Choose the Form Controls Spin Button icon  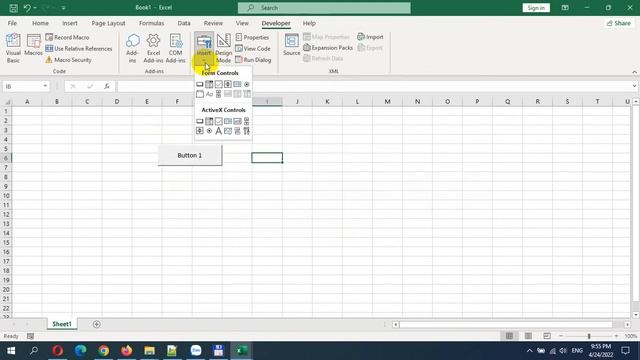coord(228,84)
